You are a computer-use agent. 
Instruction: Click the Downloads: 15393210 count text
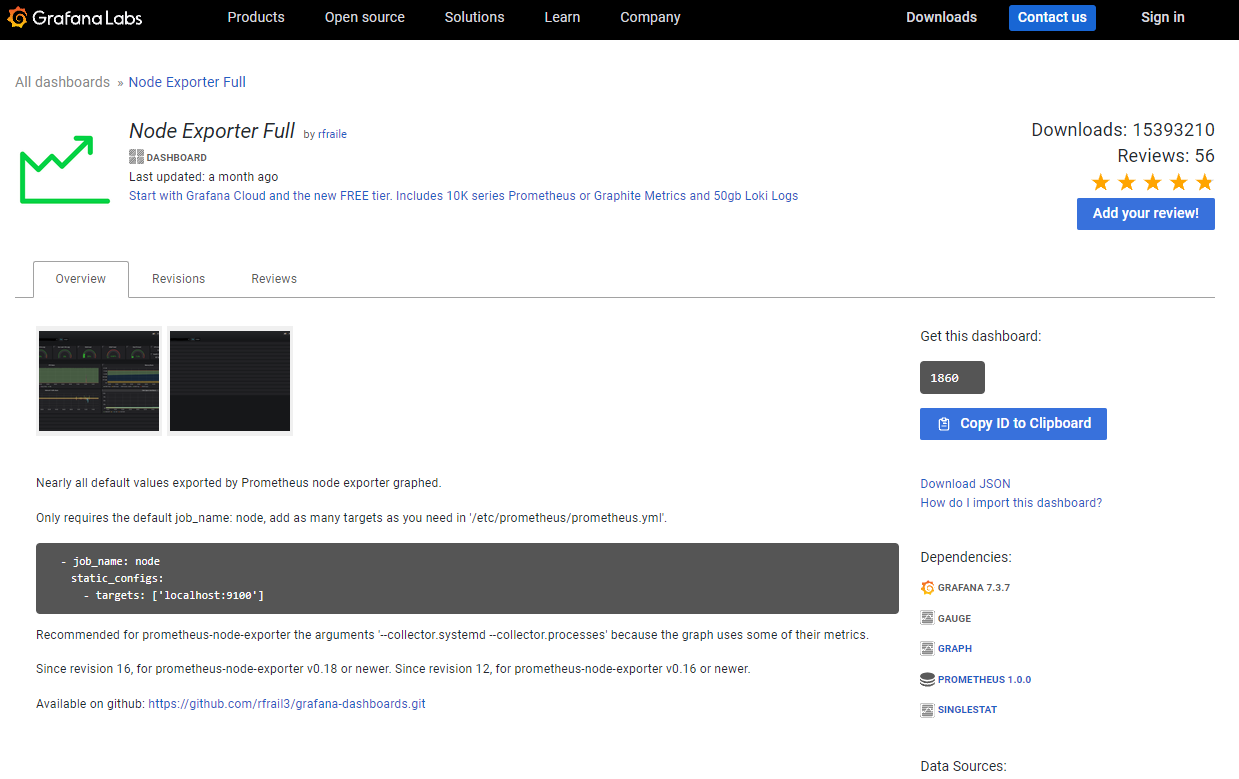1123,130
